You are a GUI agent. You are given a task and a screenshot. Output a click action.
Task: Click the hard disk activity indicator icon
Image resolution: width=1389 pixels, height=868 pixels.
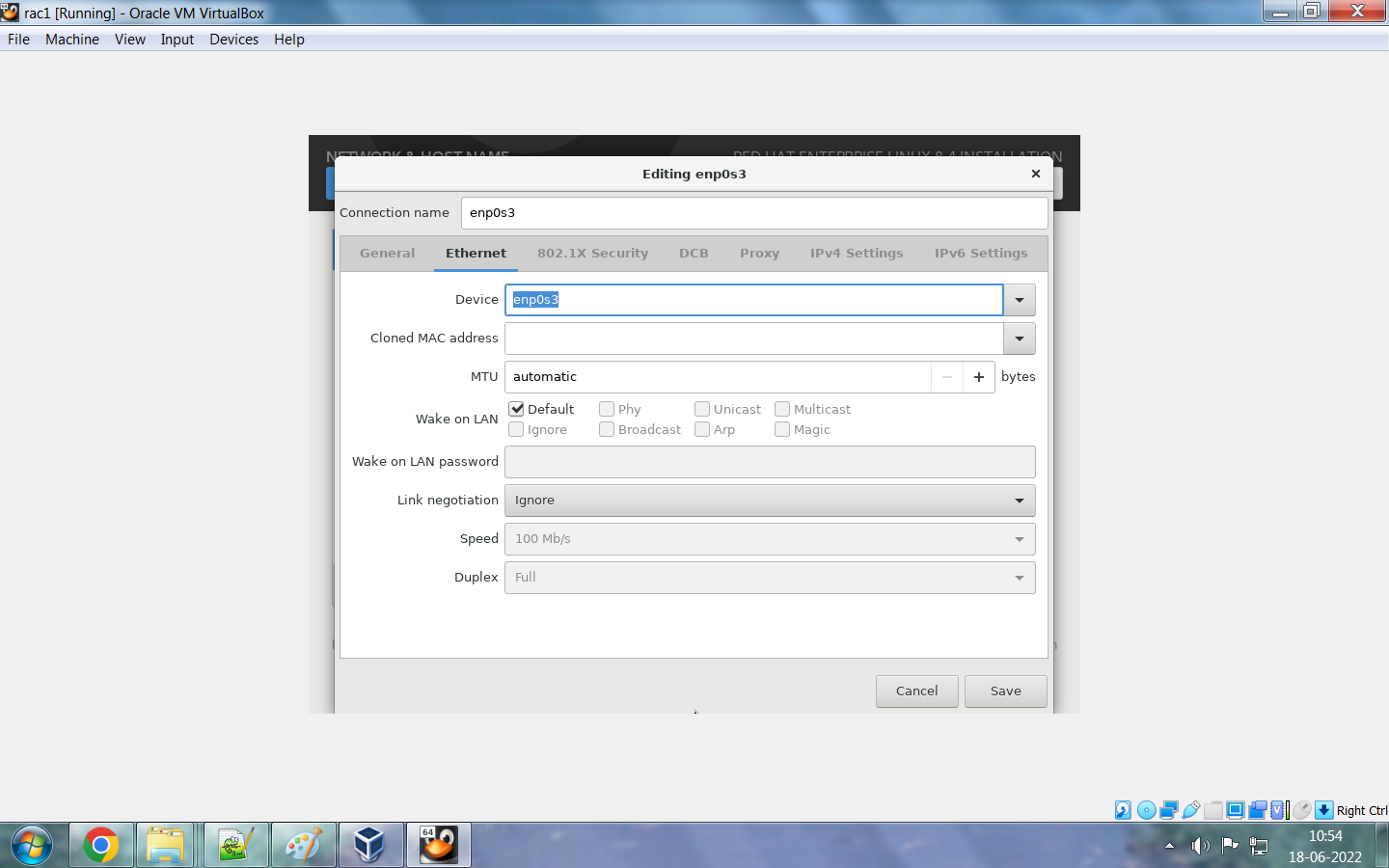tap(1123, 810)
